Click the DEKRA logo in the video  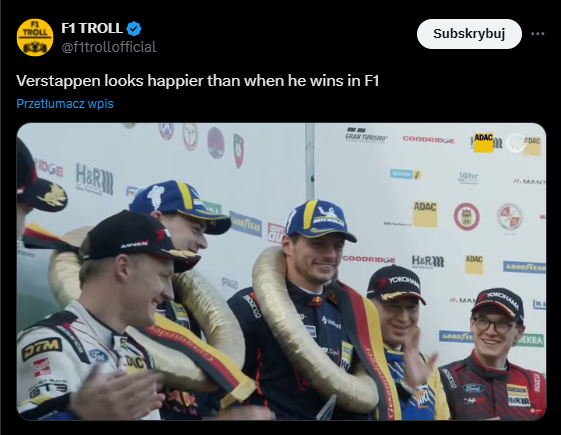coord(530,340)
